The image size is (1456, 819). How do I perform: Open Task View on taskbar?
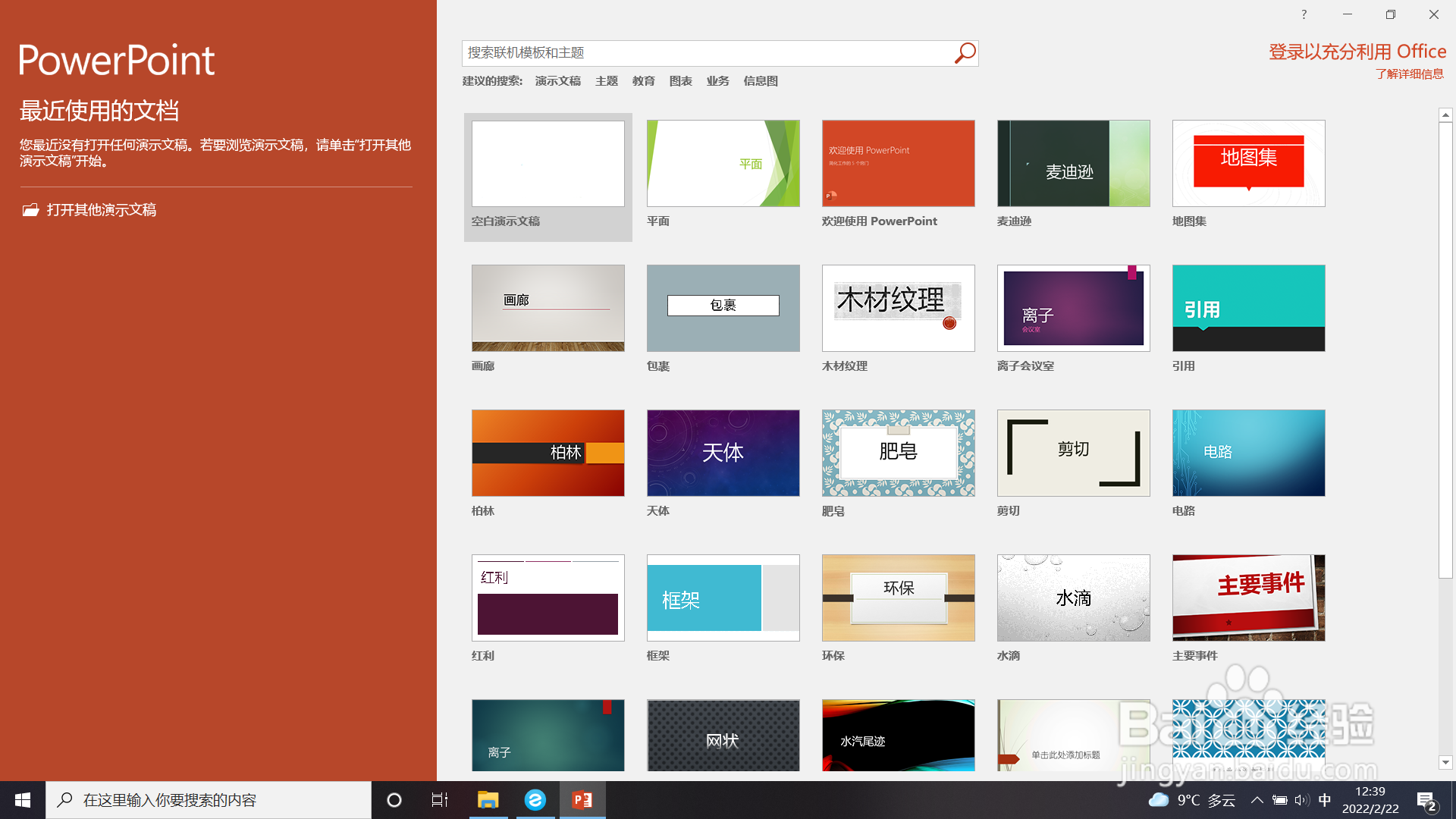pyautogui.click(x=440, y=800)
